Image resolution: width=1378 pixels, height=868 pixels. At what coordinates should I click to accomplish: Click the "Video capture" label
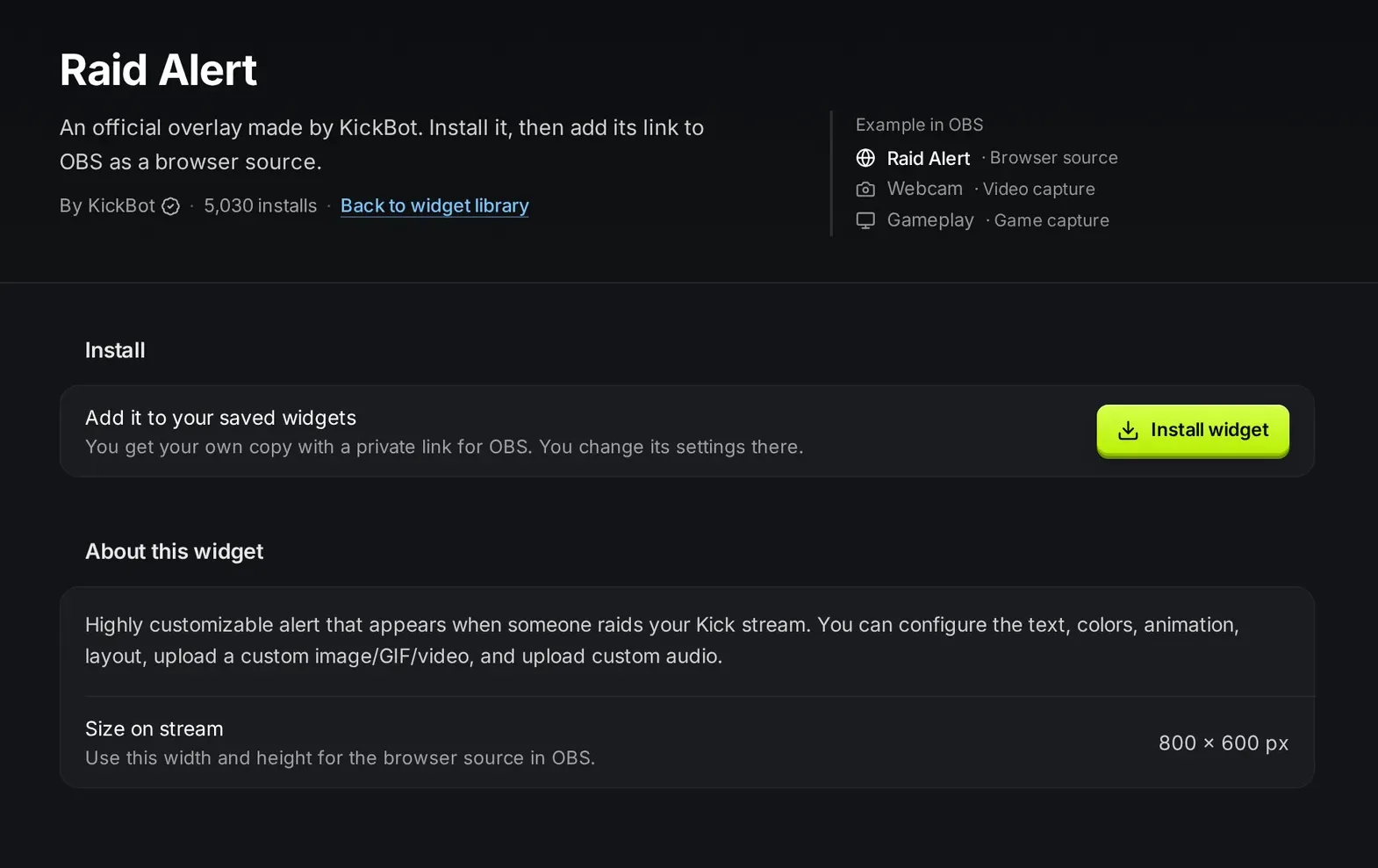pos(1039,189)
